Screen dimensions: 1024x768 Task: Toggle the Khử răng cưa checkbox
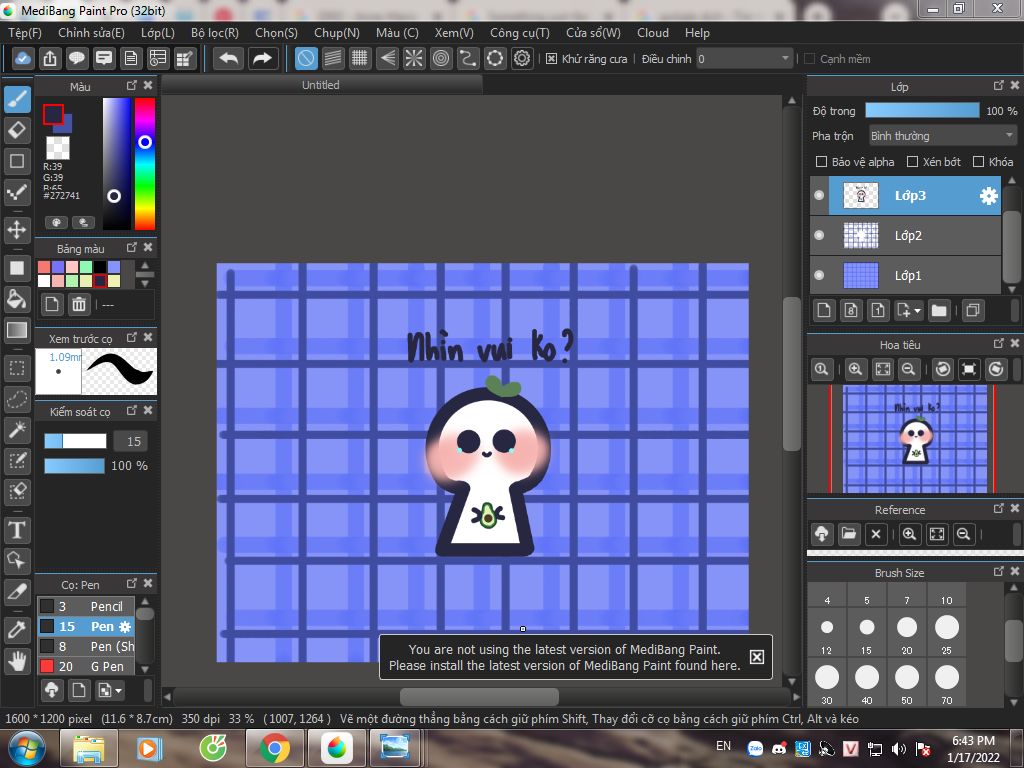point(551,59)
